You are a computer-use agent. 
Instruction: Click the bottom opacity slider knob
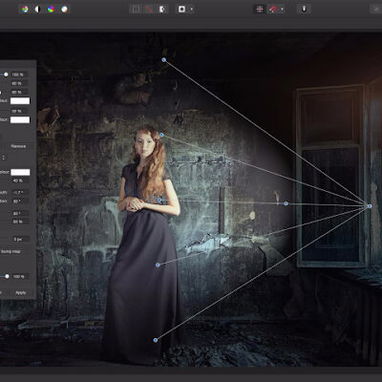pos(7,276)
